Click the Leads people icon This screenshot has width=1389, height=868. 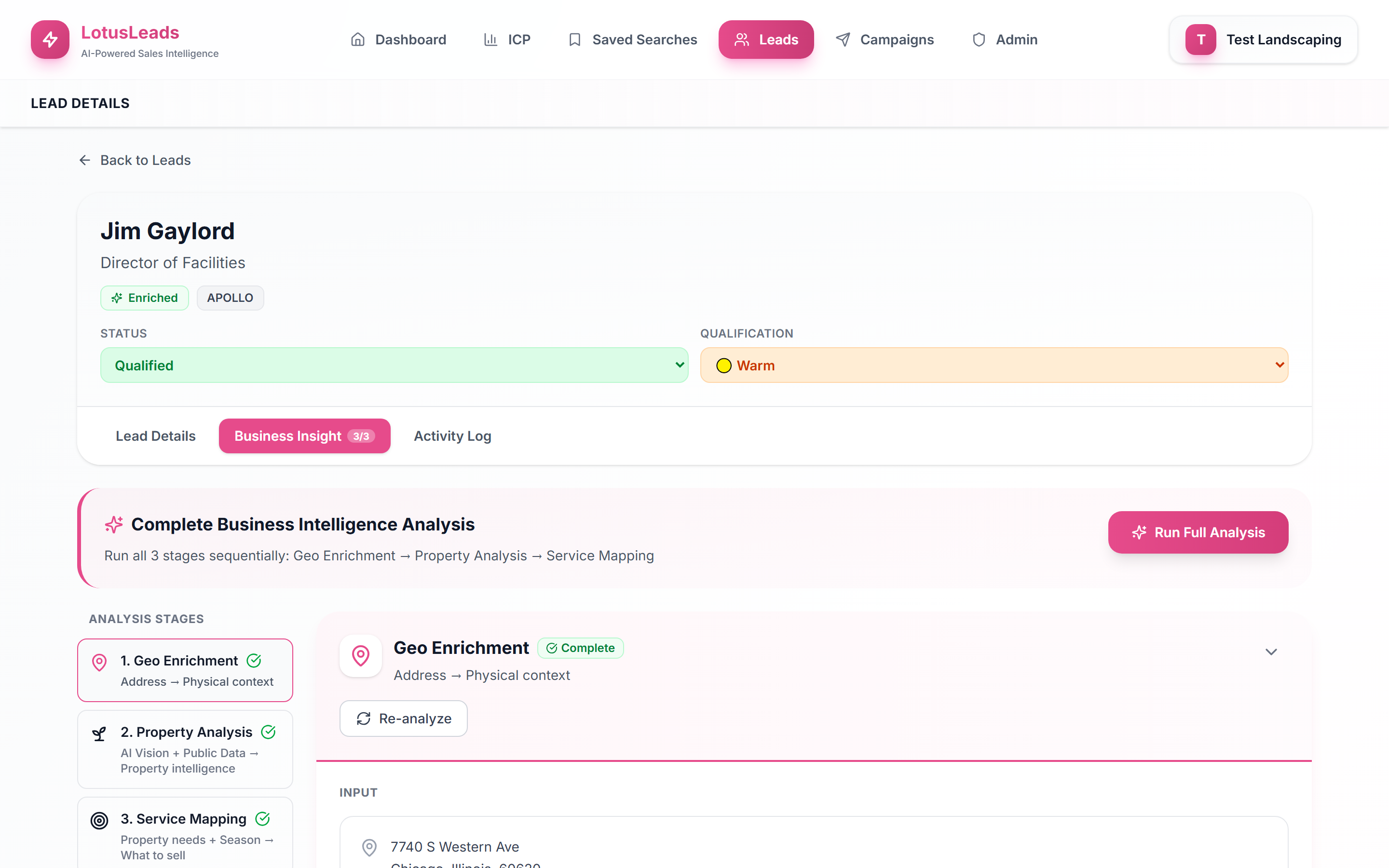(742, 40)
